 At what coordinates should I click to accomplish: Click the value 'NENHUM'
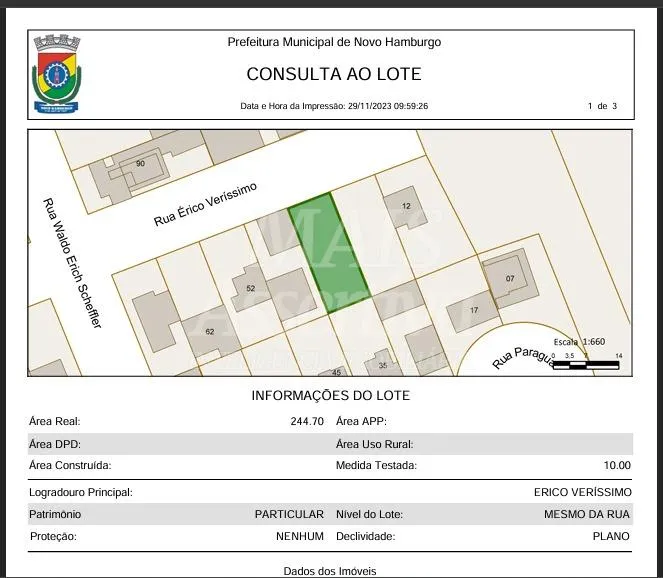tap(300, 537)
